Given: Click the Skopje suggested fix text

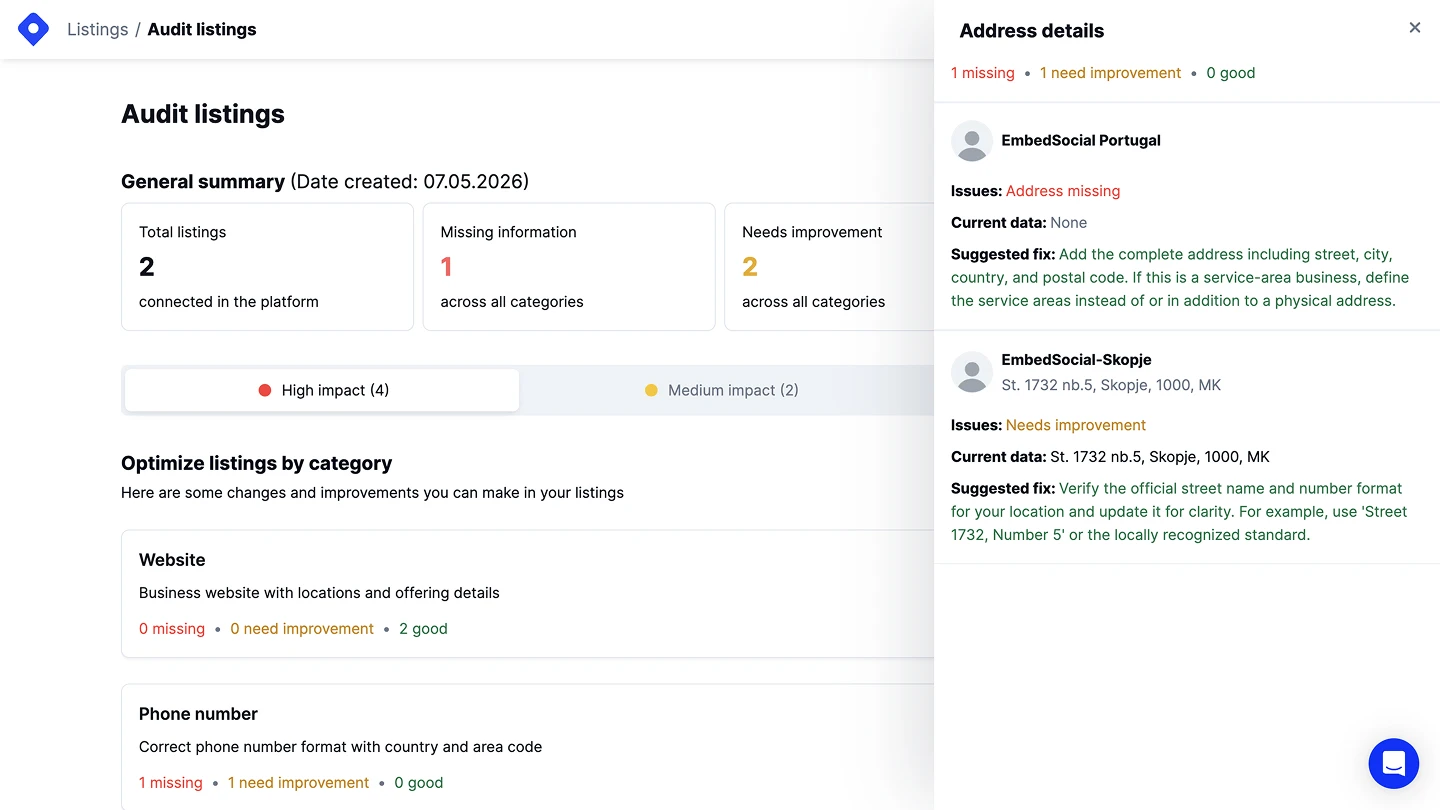Looking at the screenshot, I should point(1179,511).
